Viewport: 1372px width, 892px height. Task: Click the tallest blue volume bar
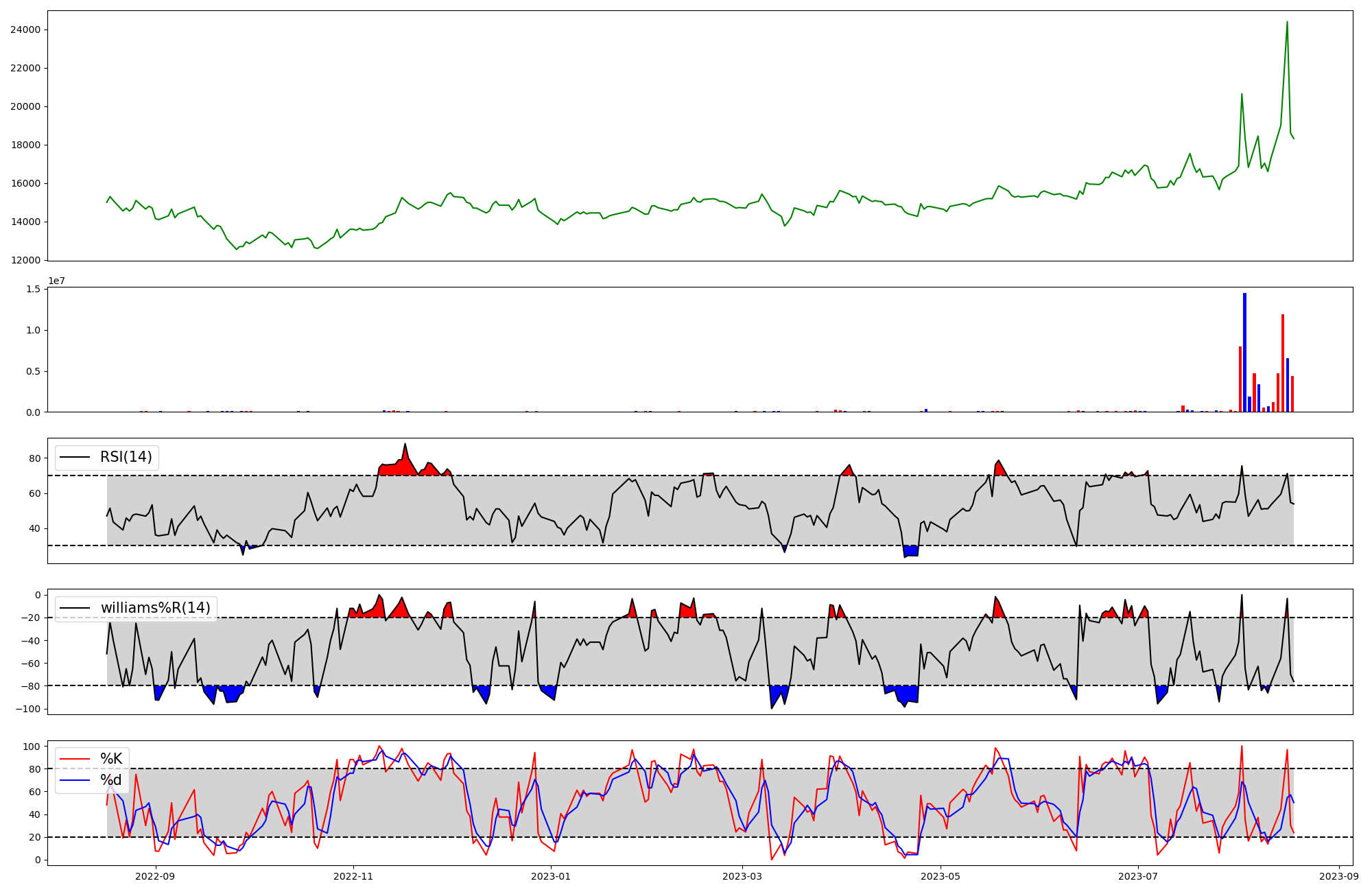(1244, 350)
